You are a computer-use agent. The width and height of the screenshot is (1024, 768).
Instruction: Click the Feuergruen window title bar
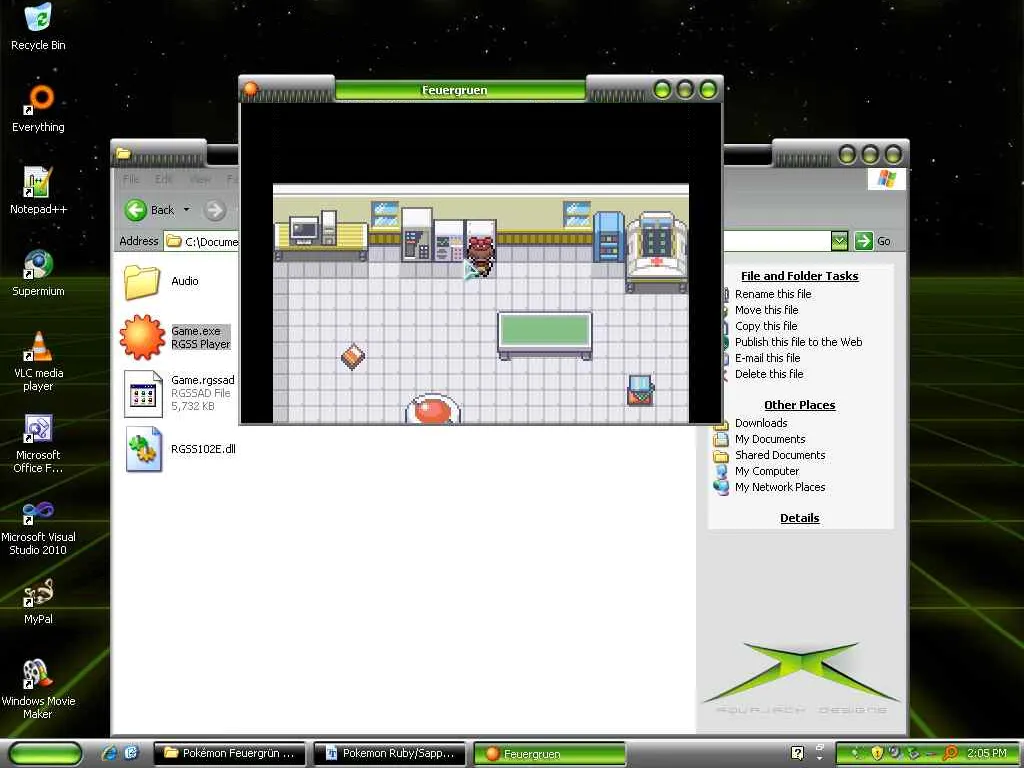coord(460,90)
